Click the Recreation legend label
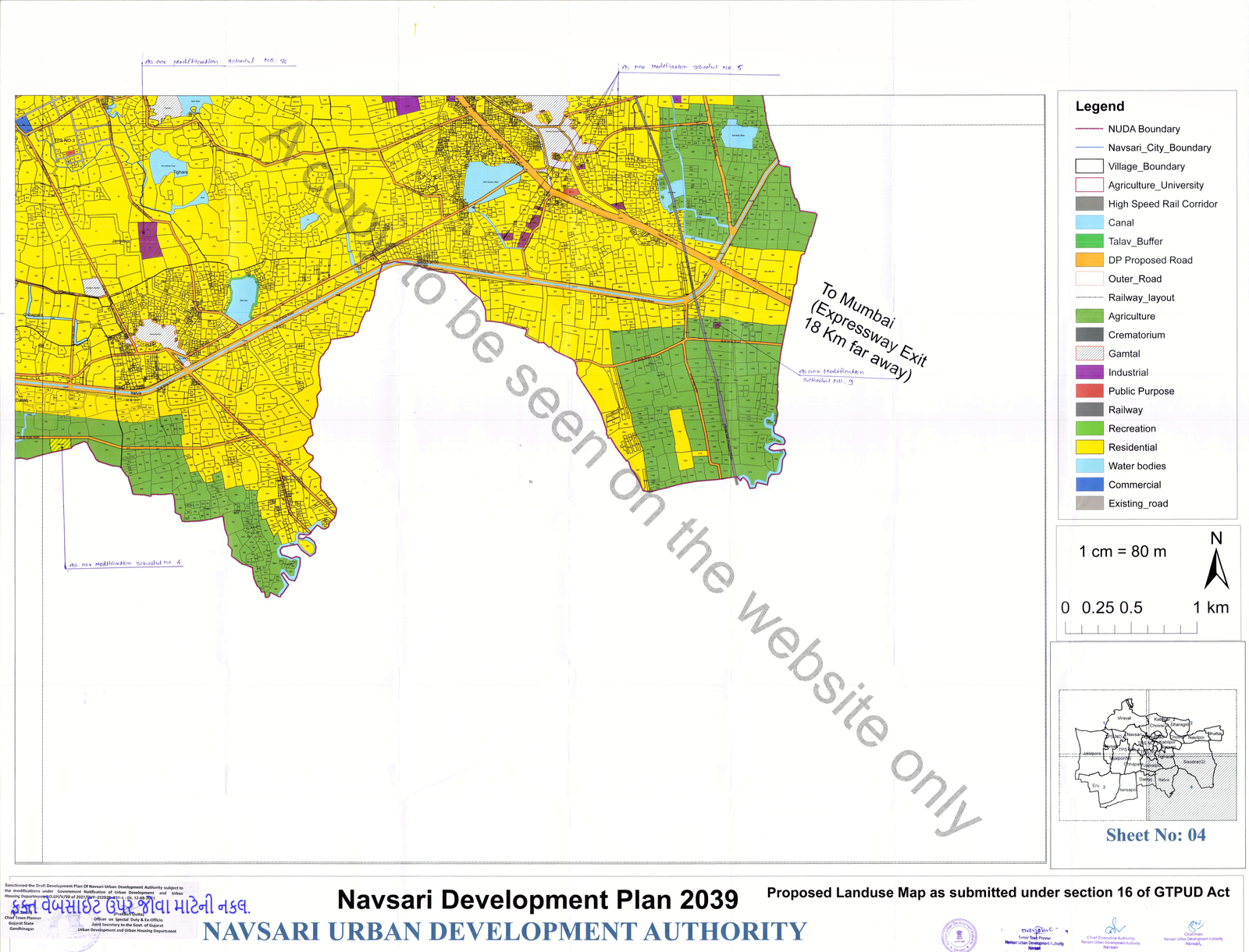This screenshot has height=952, width=1249. coord(1132,428)
